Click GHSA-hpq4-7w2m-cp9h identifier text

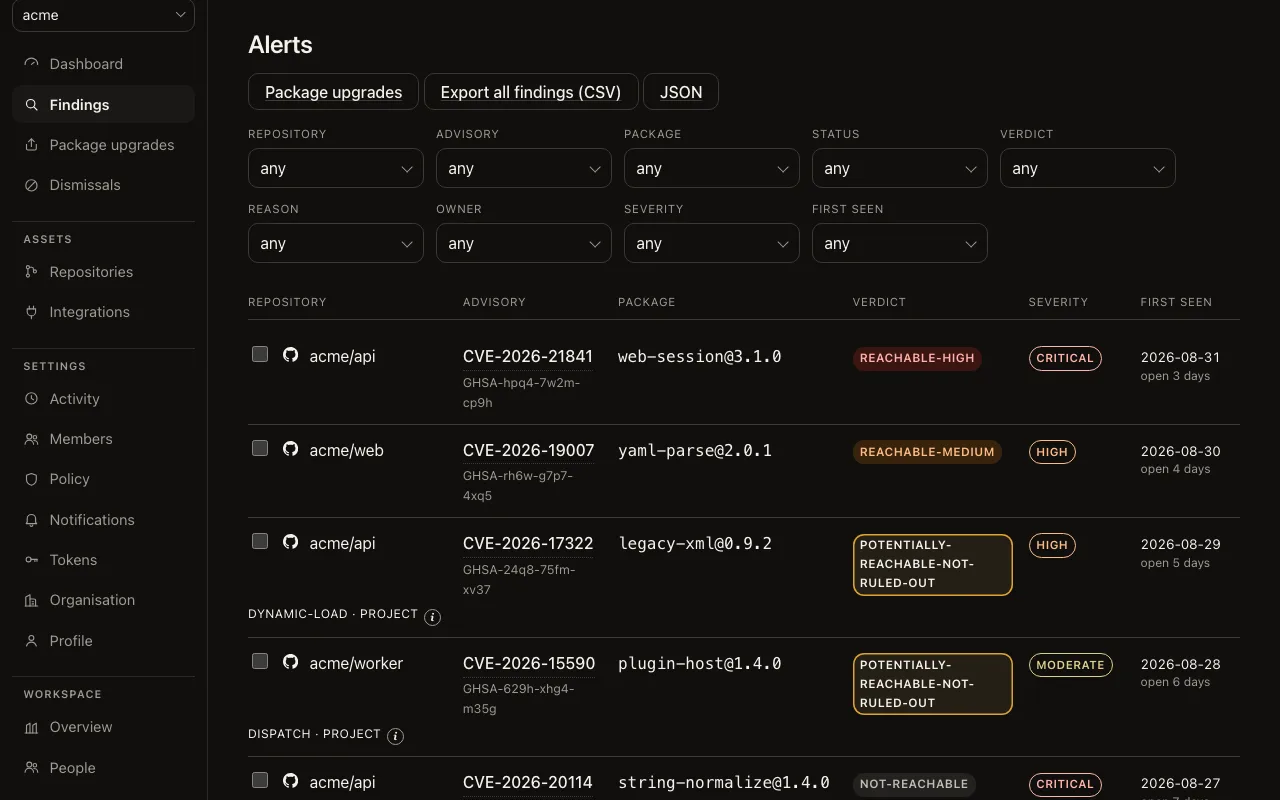521,393
